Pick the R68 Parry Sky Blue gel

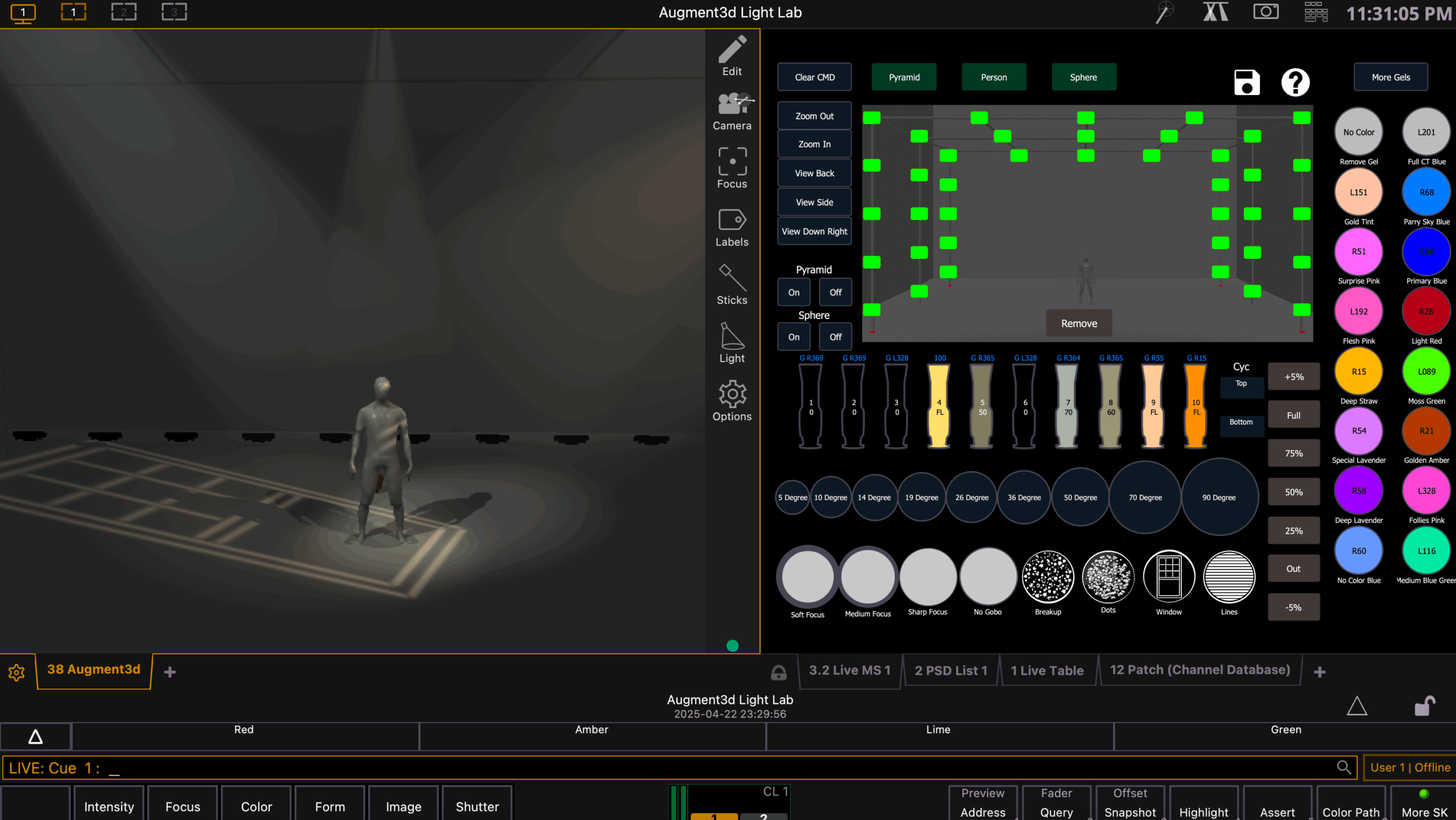click(x=1426, y=192)
